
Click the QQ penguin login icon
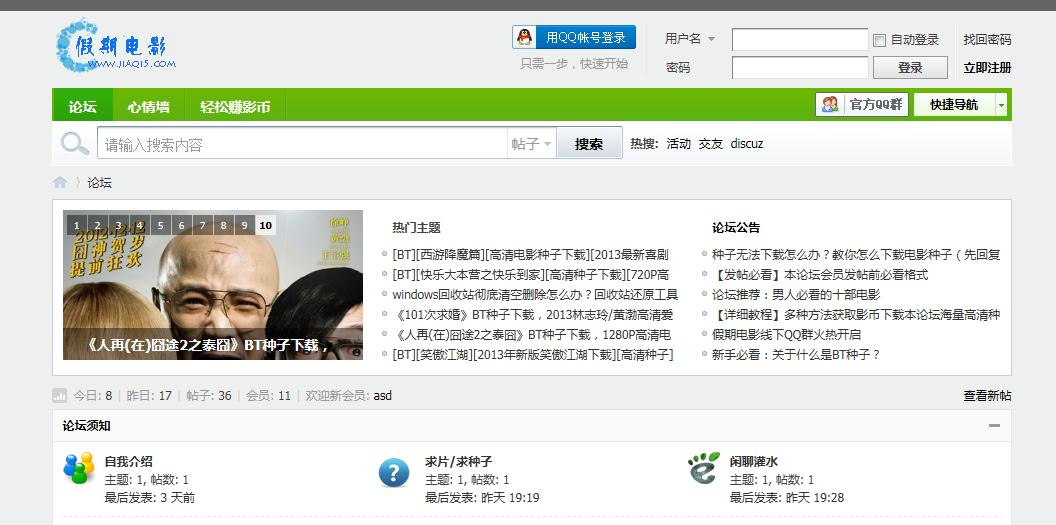[525, 37]
